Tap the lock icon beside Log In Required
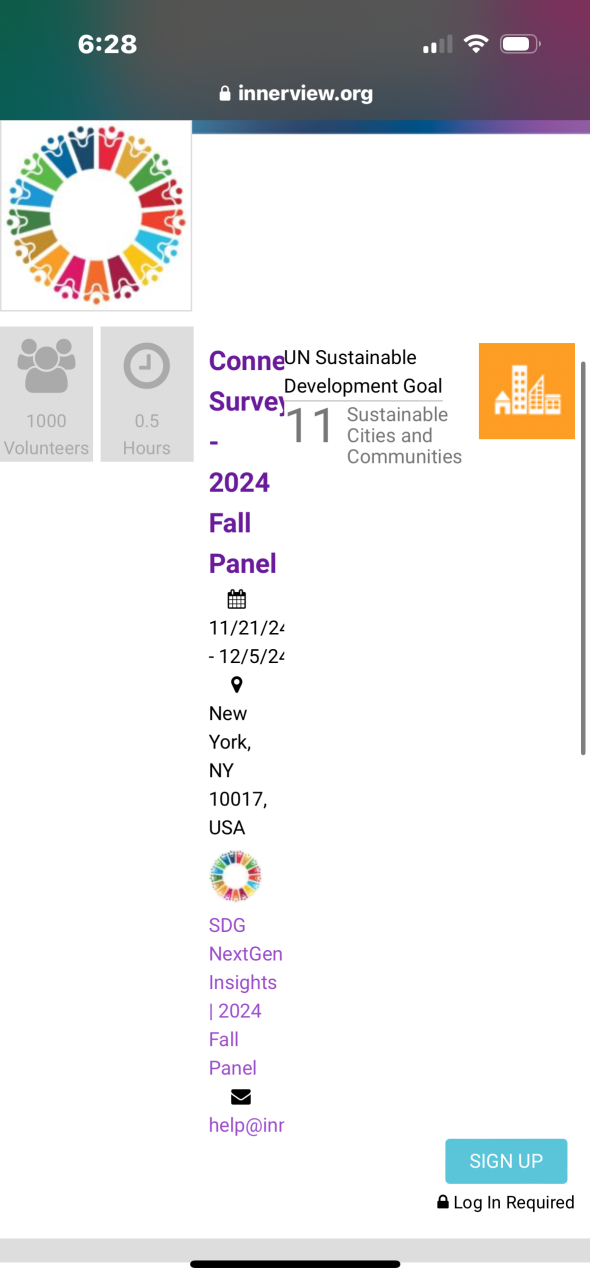Screen dimensions: 590x1280 pyautogui.click(x=443, y=1202)
